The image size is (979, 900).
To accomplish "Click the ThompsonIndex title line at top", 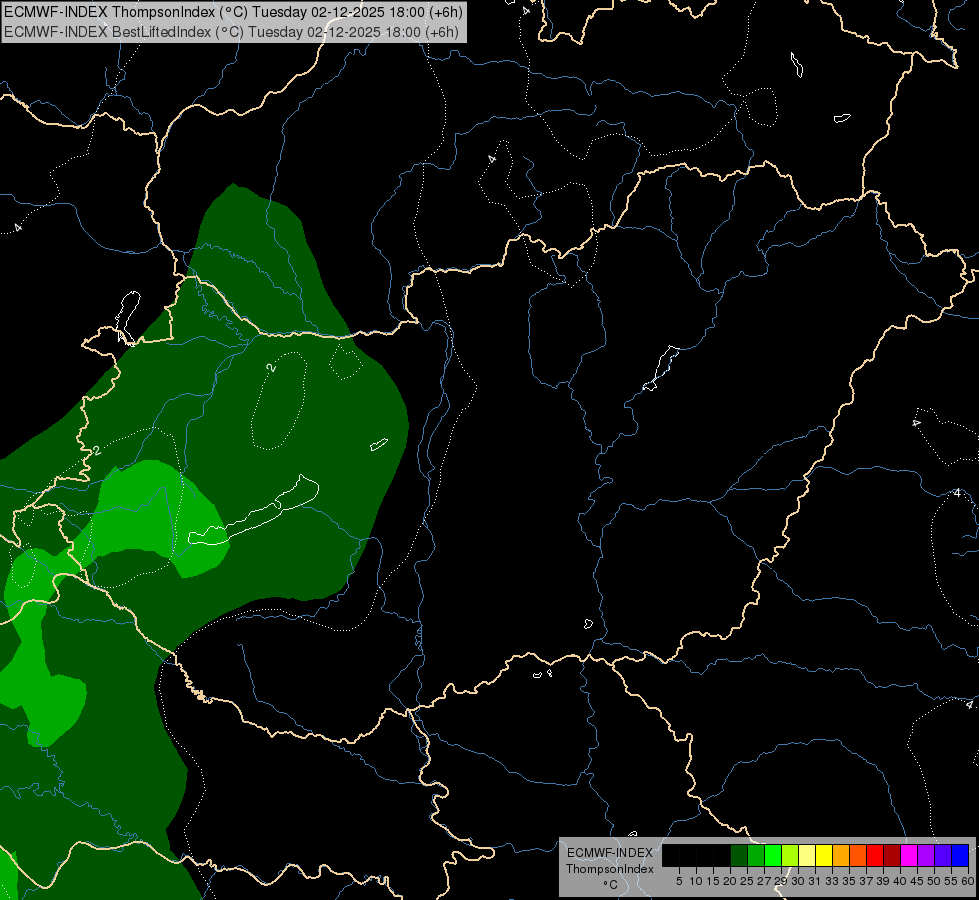I will pos(234,12).
